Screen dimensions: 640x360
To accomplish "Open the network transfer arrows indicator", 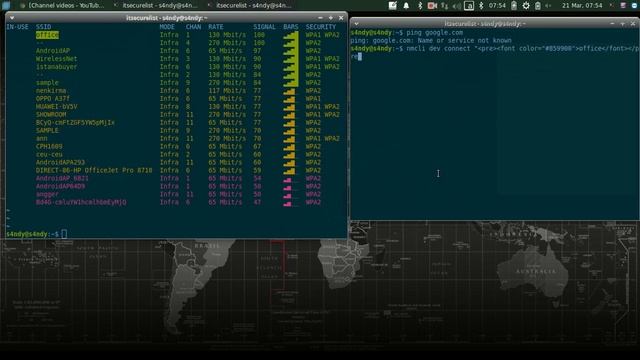I will 444,5.
